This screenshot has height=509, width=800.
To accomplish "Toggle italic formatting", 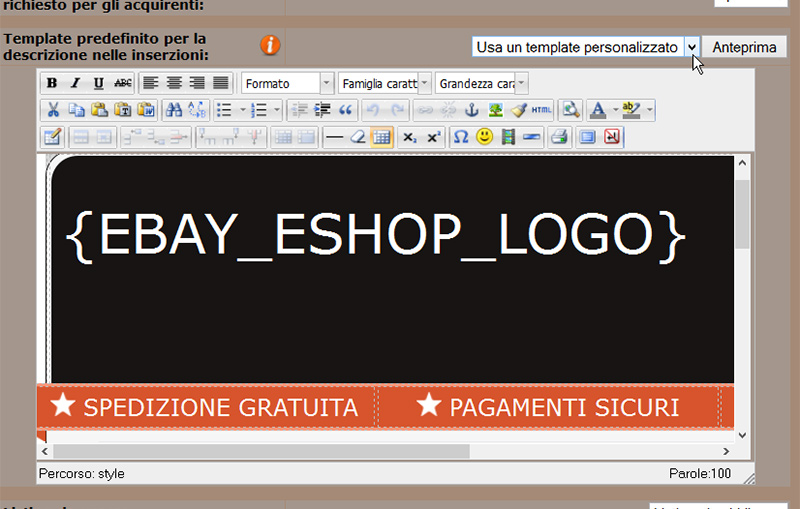I will 76,83.
